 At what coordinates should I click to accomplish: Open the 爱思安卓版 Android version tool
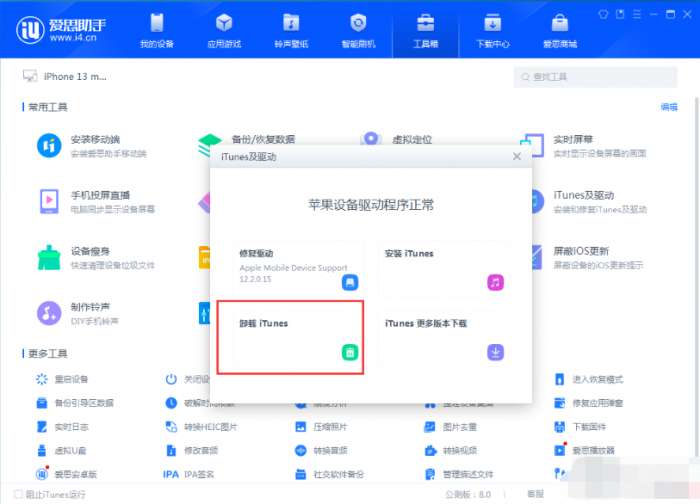pyautogui.click(x=67, y=474)
